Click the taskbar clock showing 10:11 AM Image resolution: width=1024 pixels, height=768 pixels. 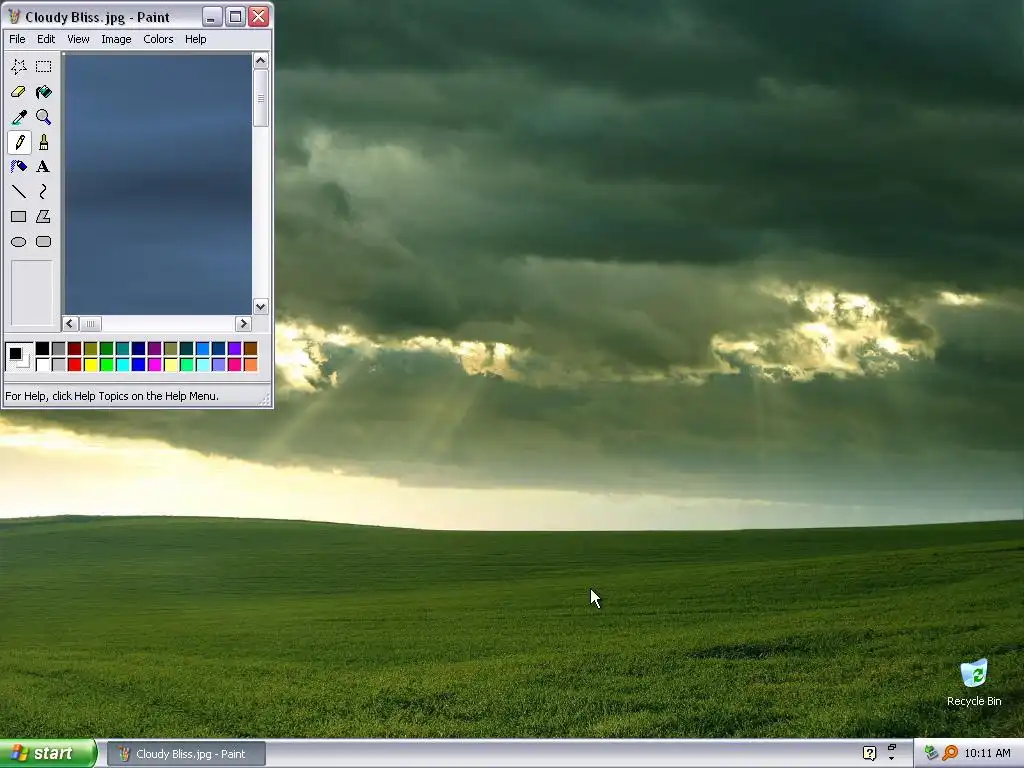tap(987, 754)
